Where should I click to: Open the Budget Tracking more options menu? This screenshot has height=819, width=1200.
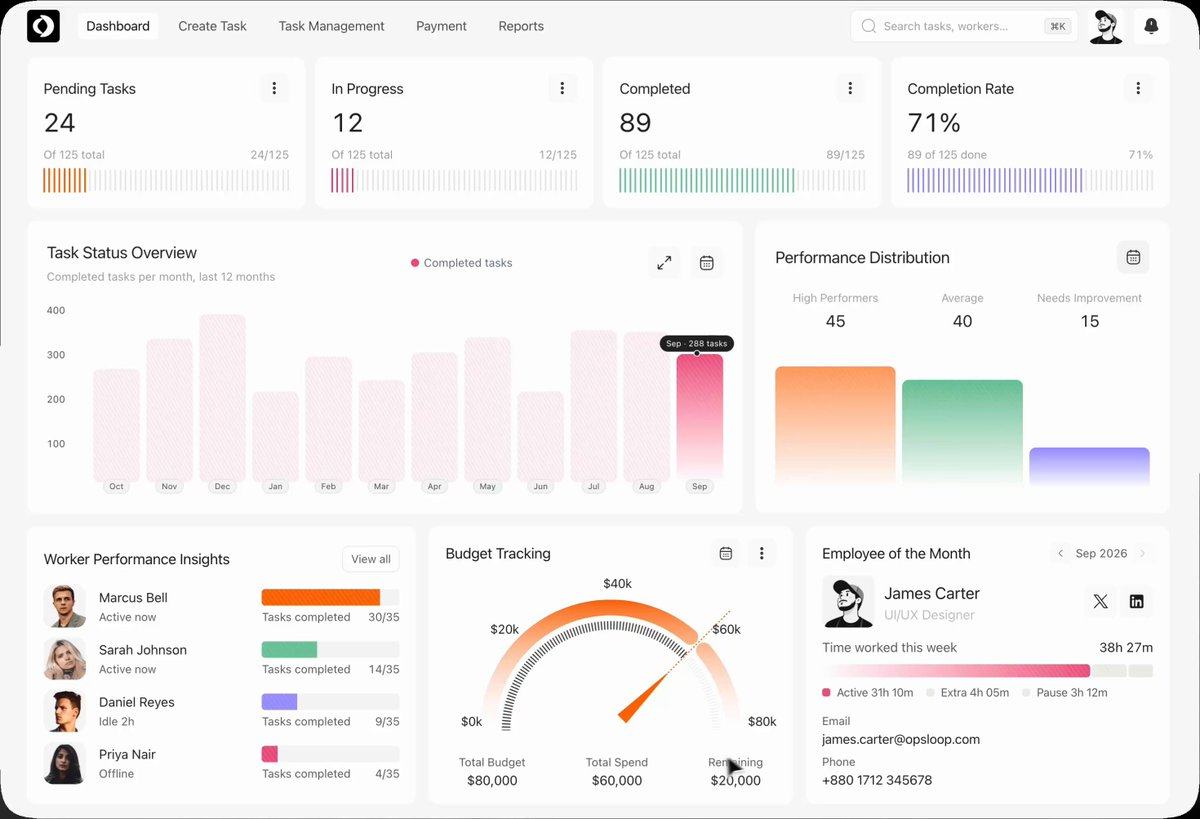click(x=762, y=553)
